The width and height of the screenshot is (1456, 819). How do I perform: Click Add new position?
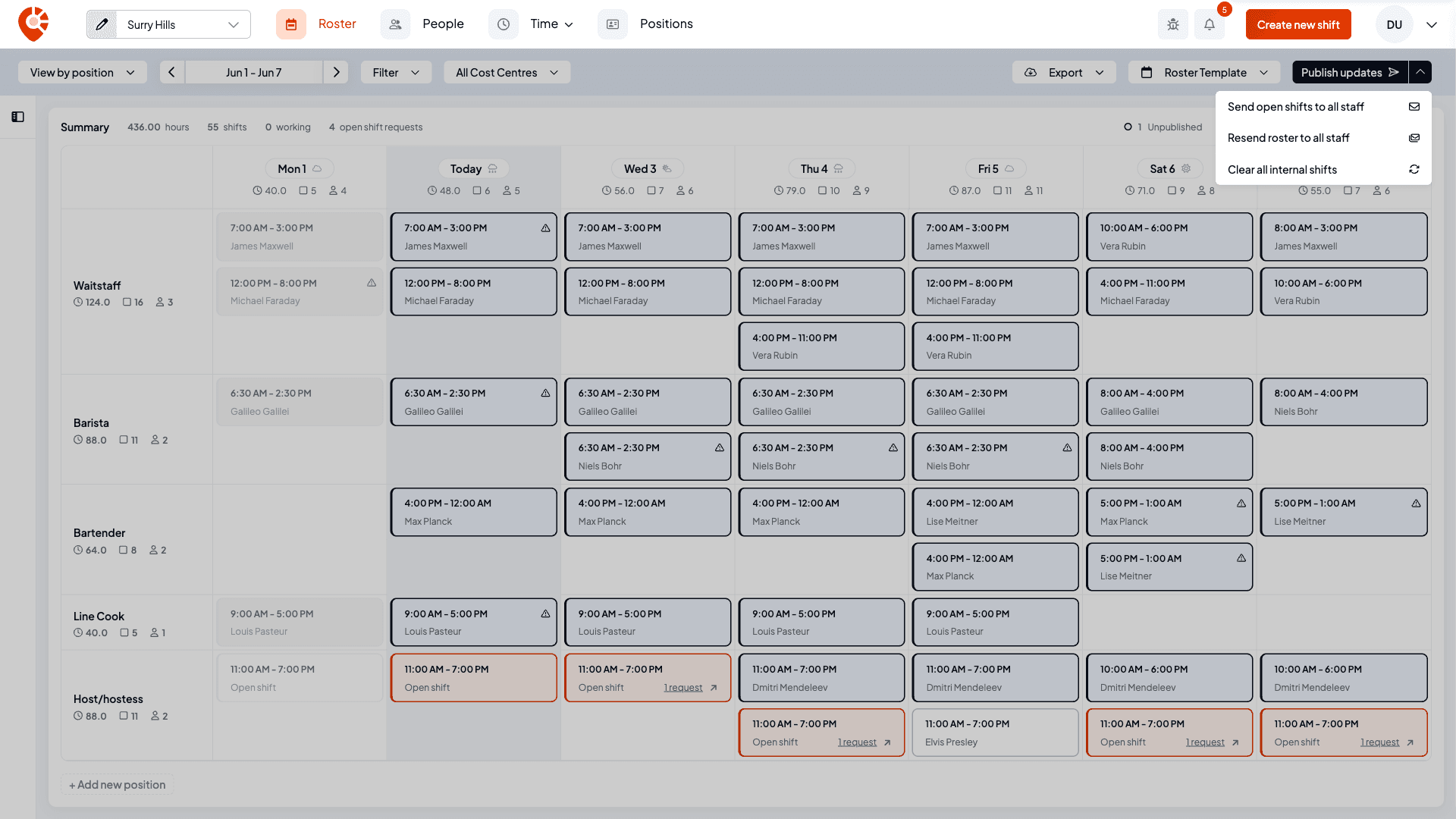coord(118,784)
